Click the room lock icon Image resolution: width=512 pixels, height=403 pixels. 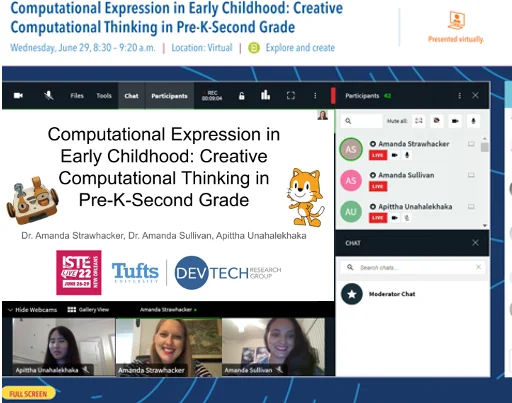[x=242, y=96]
